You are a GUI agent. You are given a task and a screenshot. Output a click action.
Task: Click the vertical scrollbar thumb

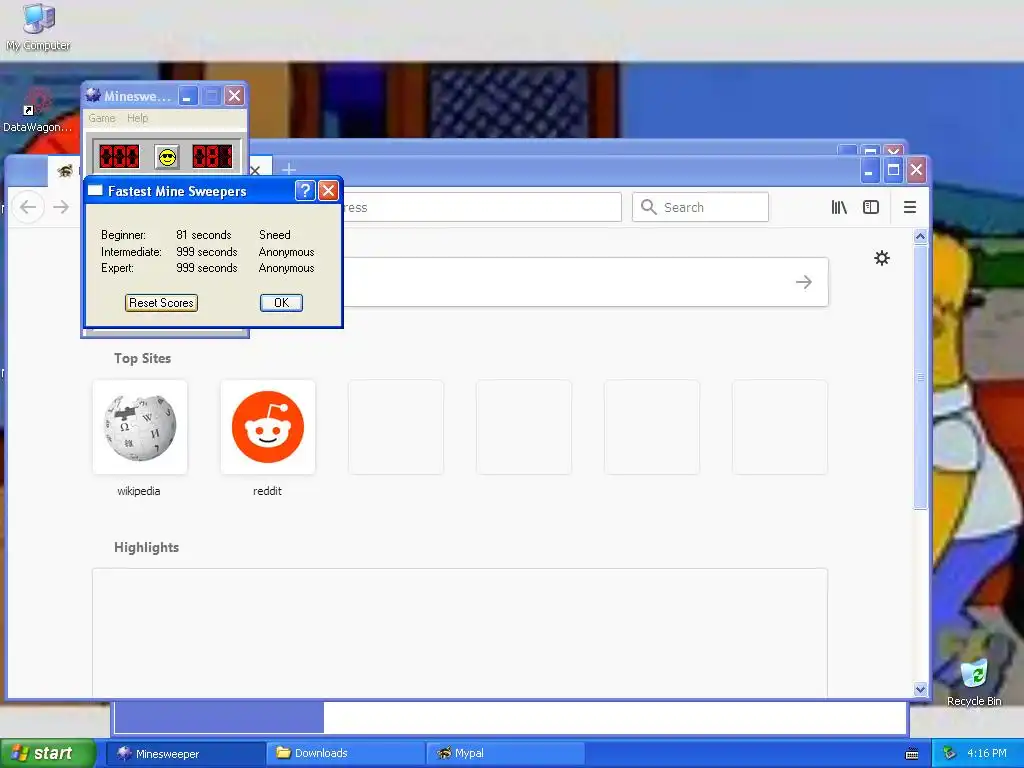(x=920, y=377)
